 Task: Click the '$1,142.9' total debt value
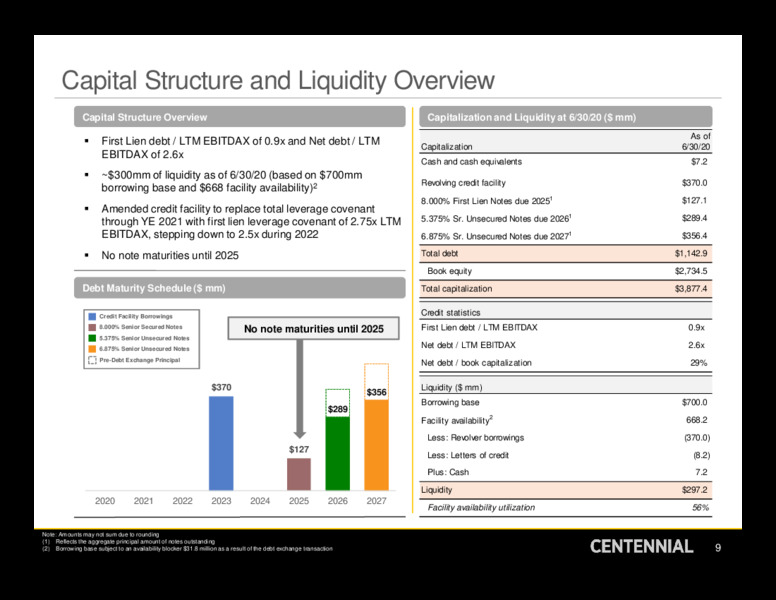click(x=691, y=253)
